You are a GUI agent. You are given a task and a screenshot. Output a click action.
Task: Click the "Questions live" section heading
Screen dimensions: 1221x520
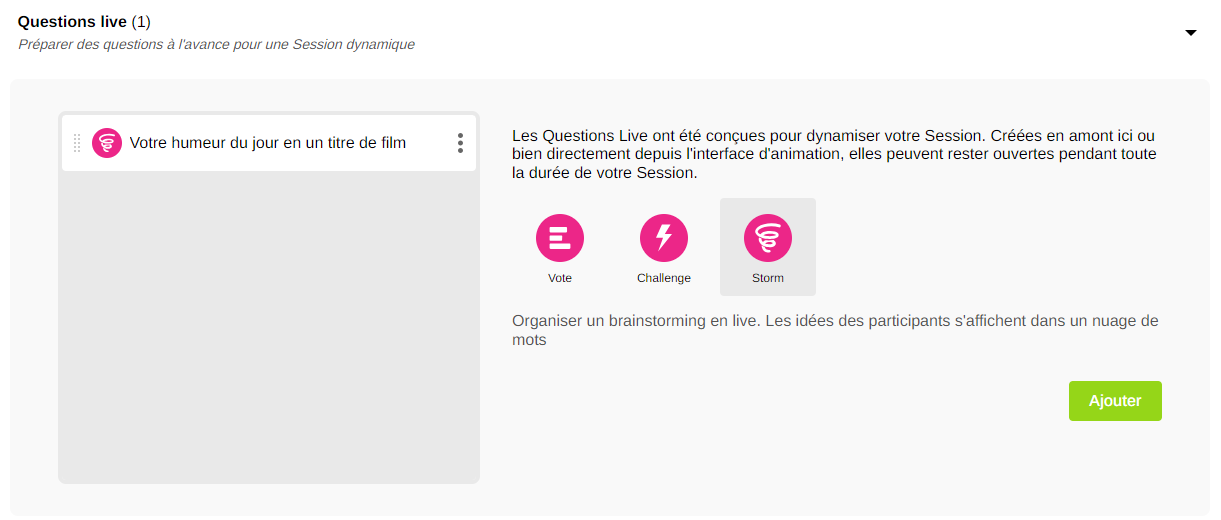coord(72,21)
